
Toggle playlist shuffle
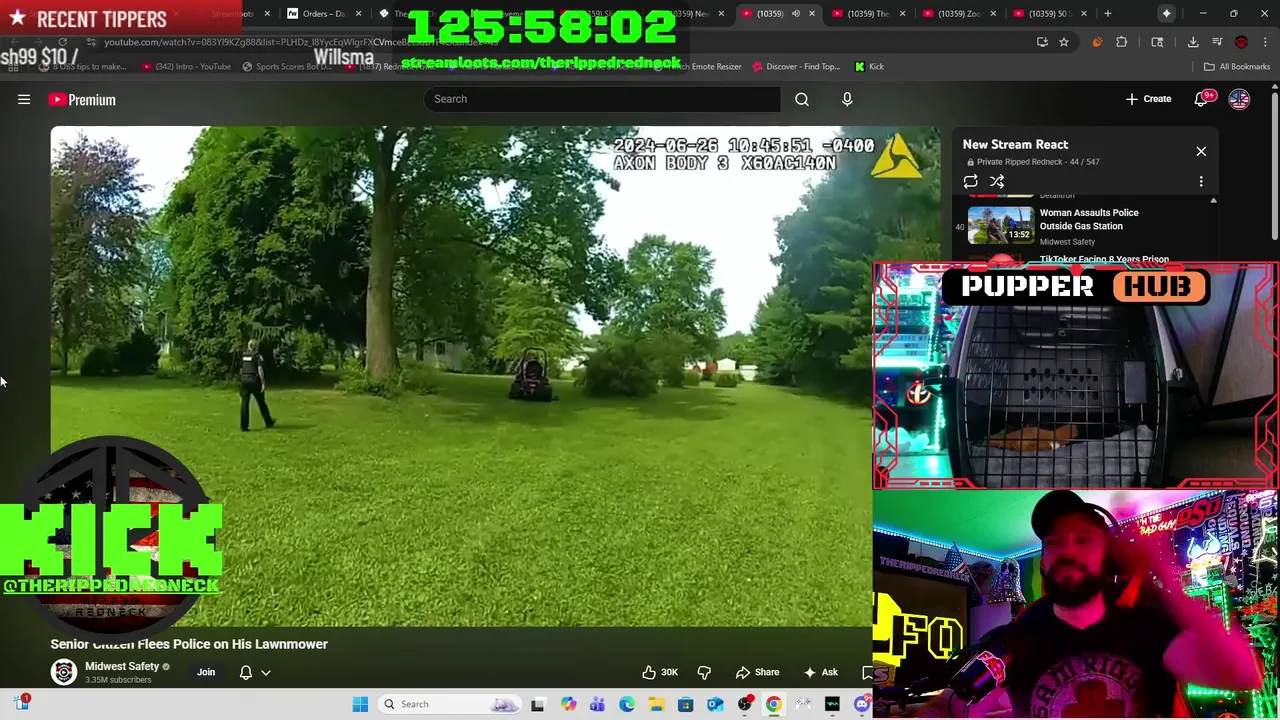997,182
